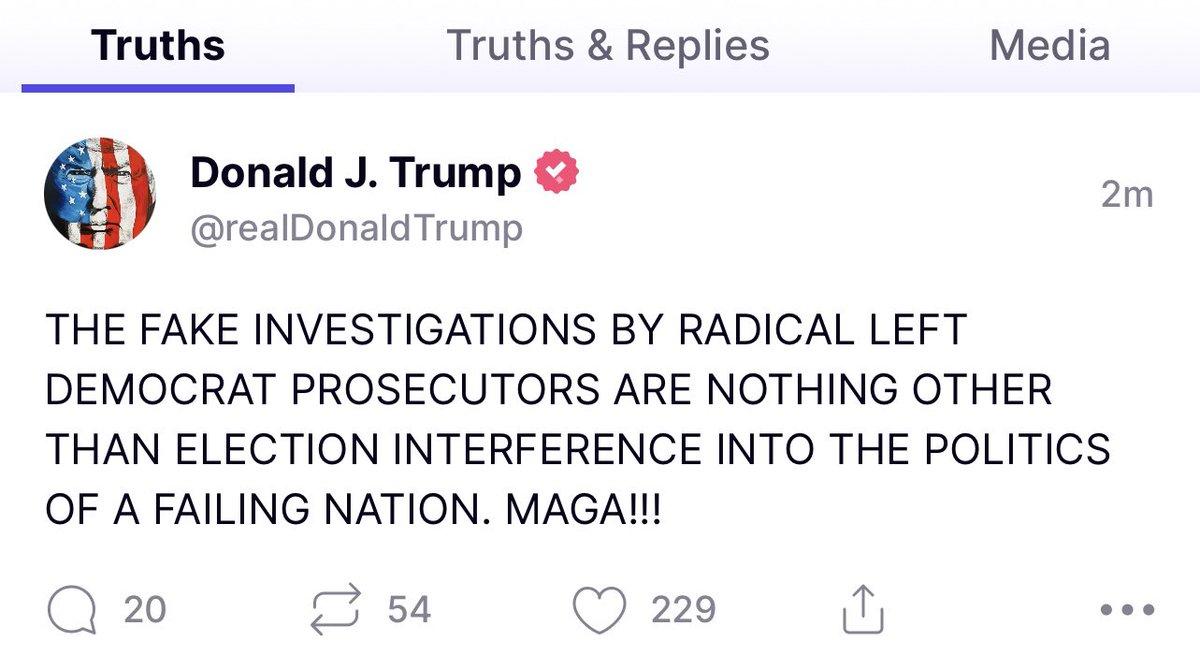
Task: Click the purple underline beneath Truths tab
Action: click(x=158, y=87)
